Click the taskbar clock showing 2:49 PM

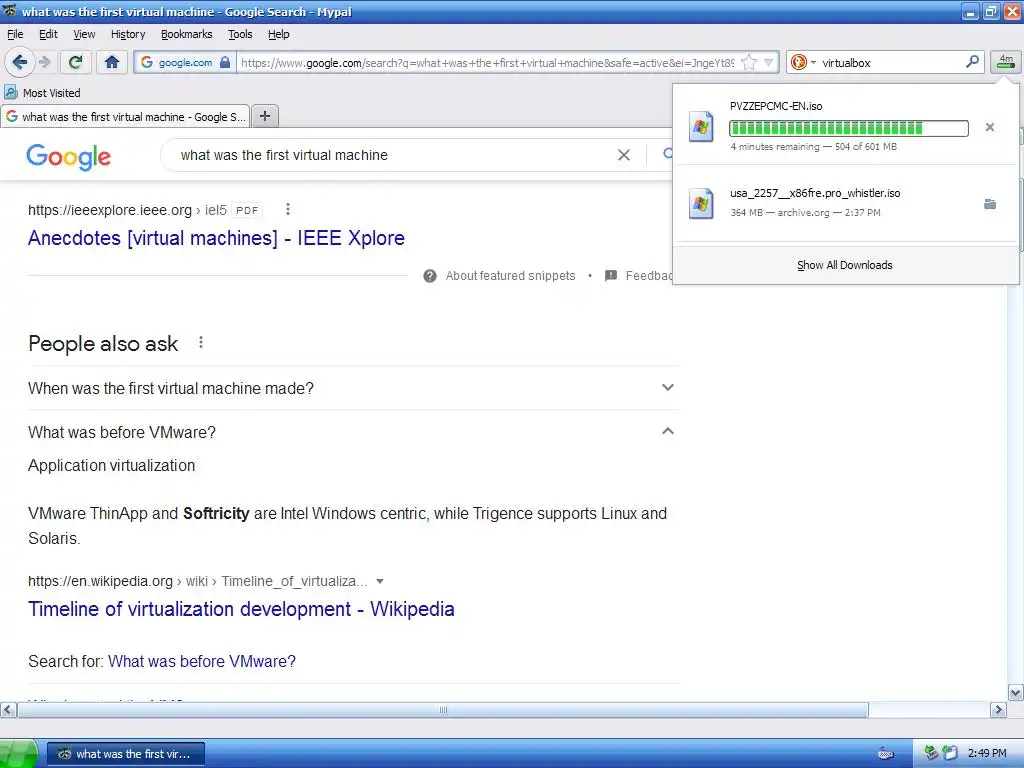(987, 753)
